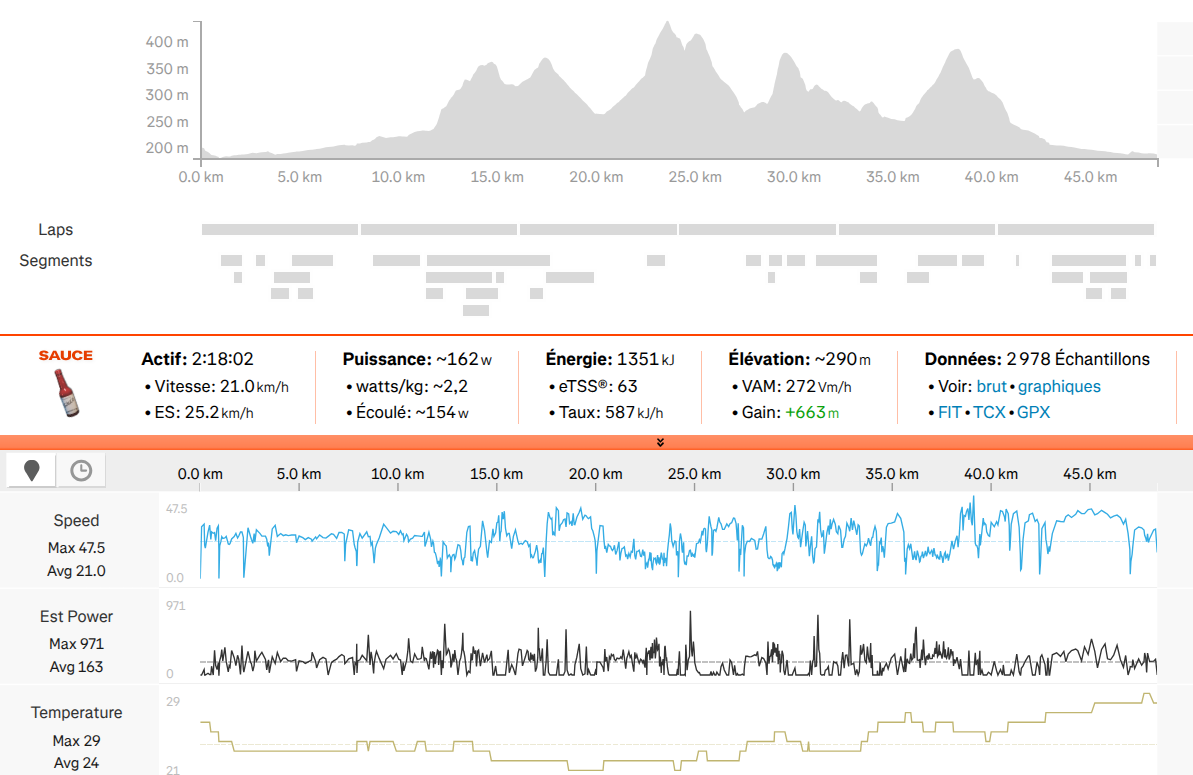This screenshot has width=1193, height=775.
Task: Click the Temperature chart label
Action: tap(76, 713)
